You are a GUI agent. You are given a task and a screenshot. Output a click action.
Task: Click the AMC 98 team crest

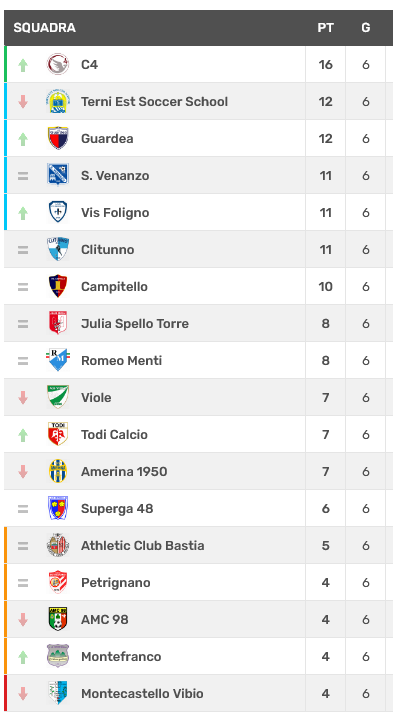pyautogui.click(x=58, y=619)
